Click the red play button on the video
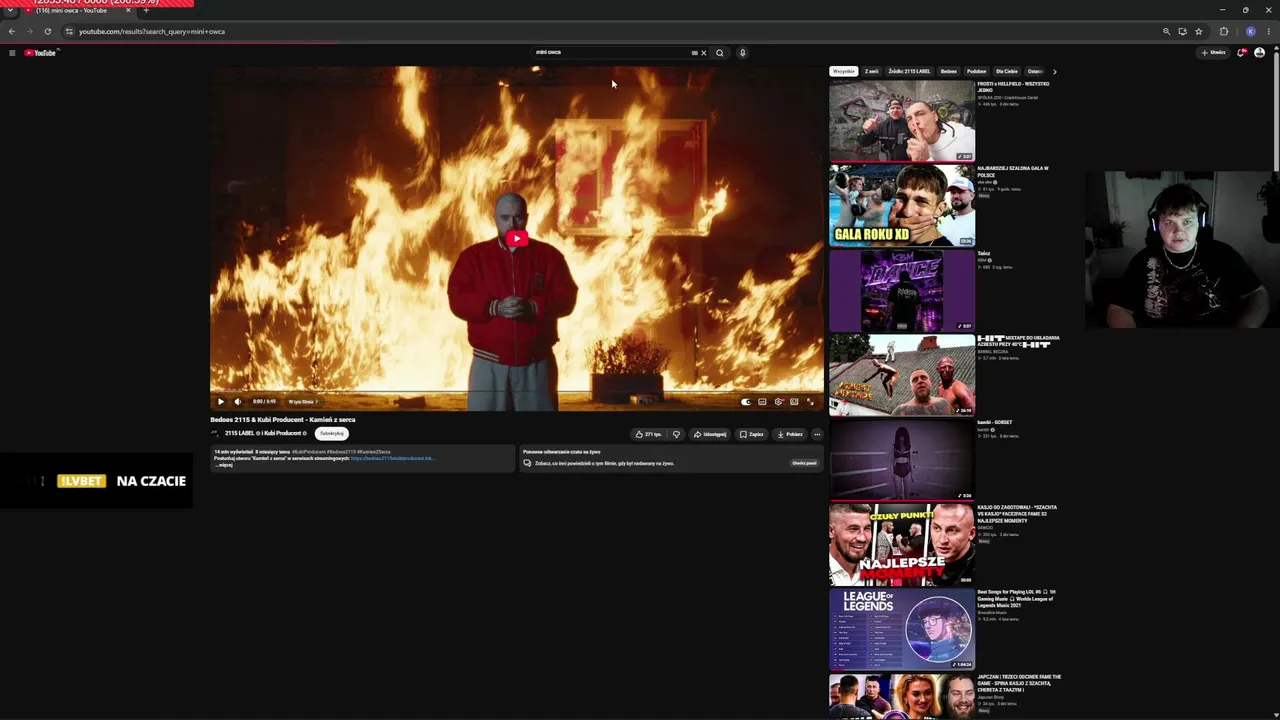The image size is (1280, 720). pos(516,238)
